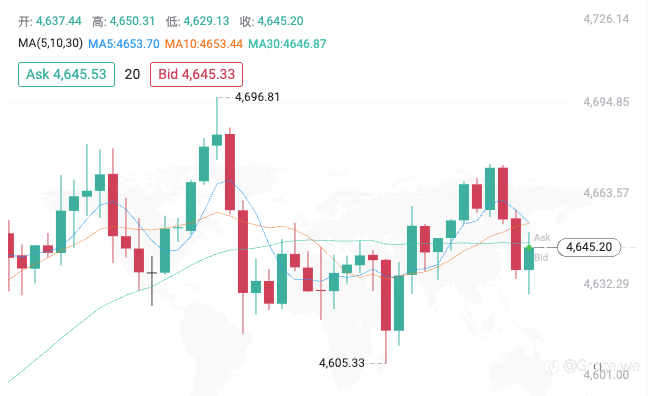Click the 4,726.14 price axis label

(606, 19)
